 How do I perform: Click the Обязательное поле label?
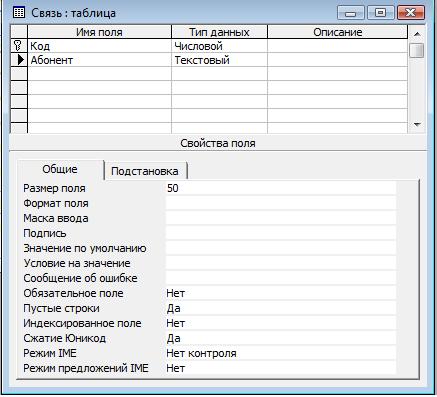click(x=73, y=293)
